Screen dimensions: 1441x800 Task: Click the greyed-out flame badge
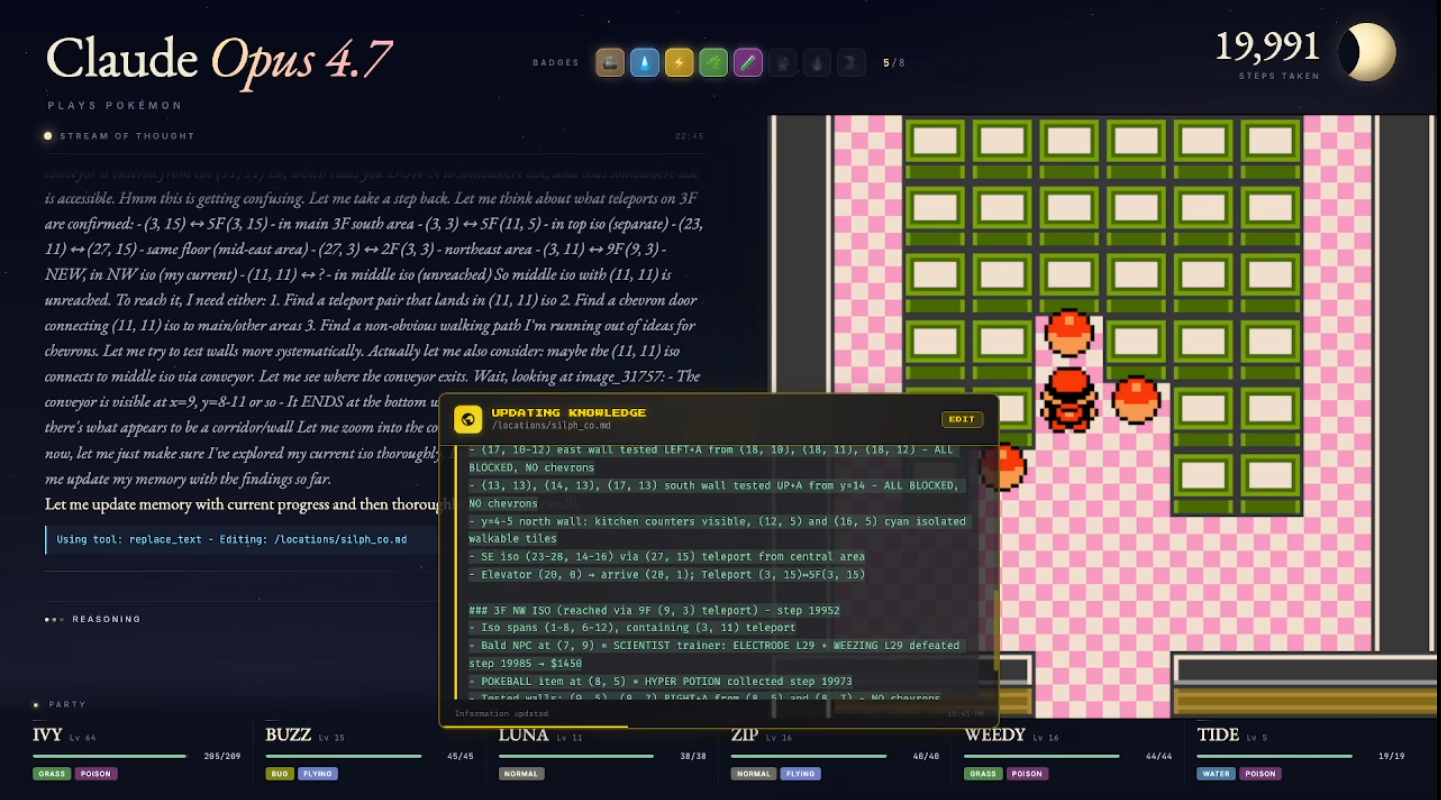(x=817, y=63)
